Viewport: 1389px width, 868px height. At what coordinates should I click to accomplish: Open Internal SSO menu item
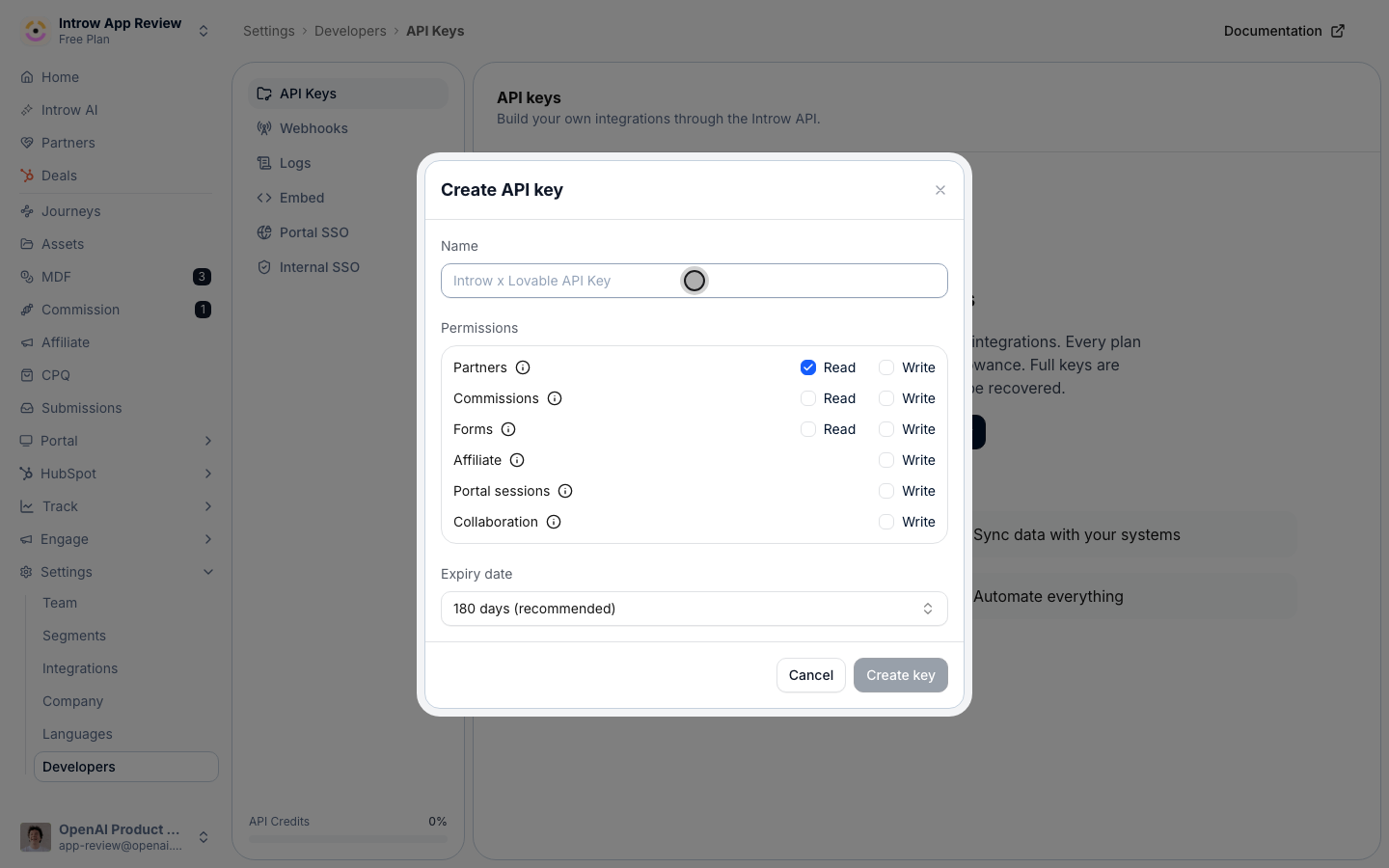point(348,267)
